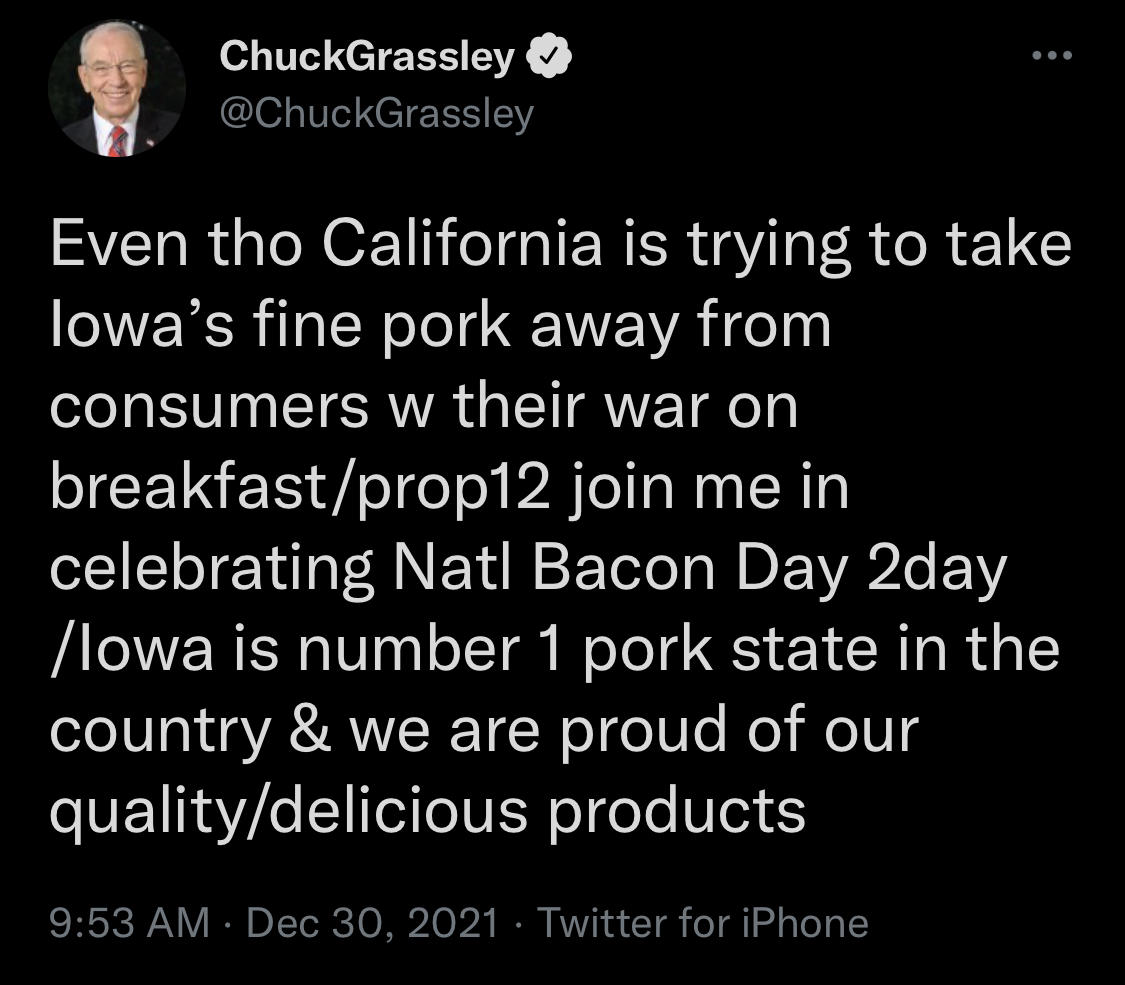Click the verified checkmark badge
This screenshot has height=985, width=1125.
pos(547,60)
